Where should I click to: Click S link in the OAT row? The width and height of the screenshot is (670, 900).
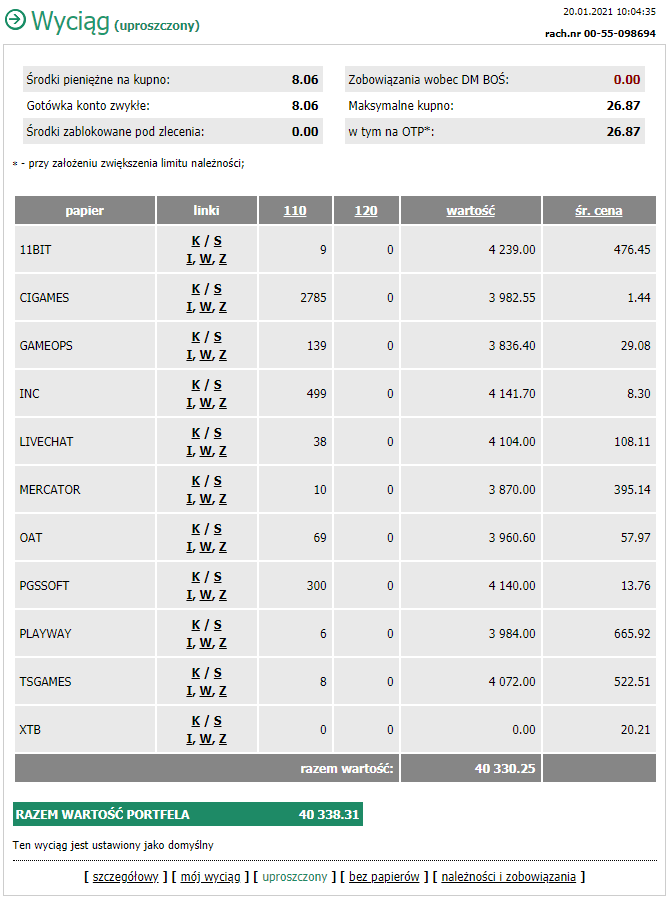click(218, 529)
